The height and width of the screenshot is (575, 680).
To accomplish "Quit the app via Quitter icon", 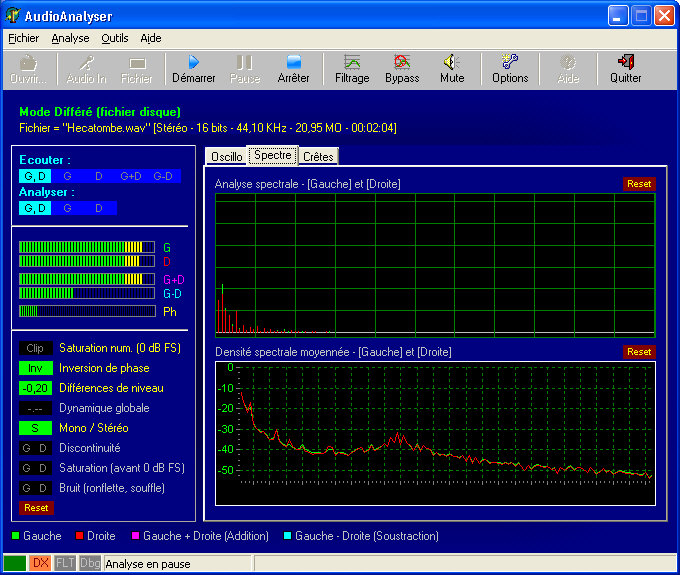I will click(626, 68).
